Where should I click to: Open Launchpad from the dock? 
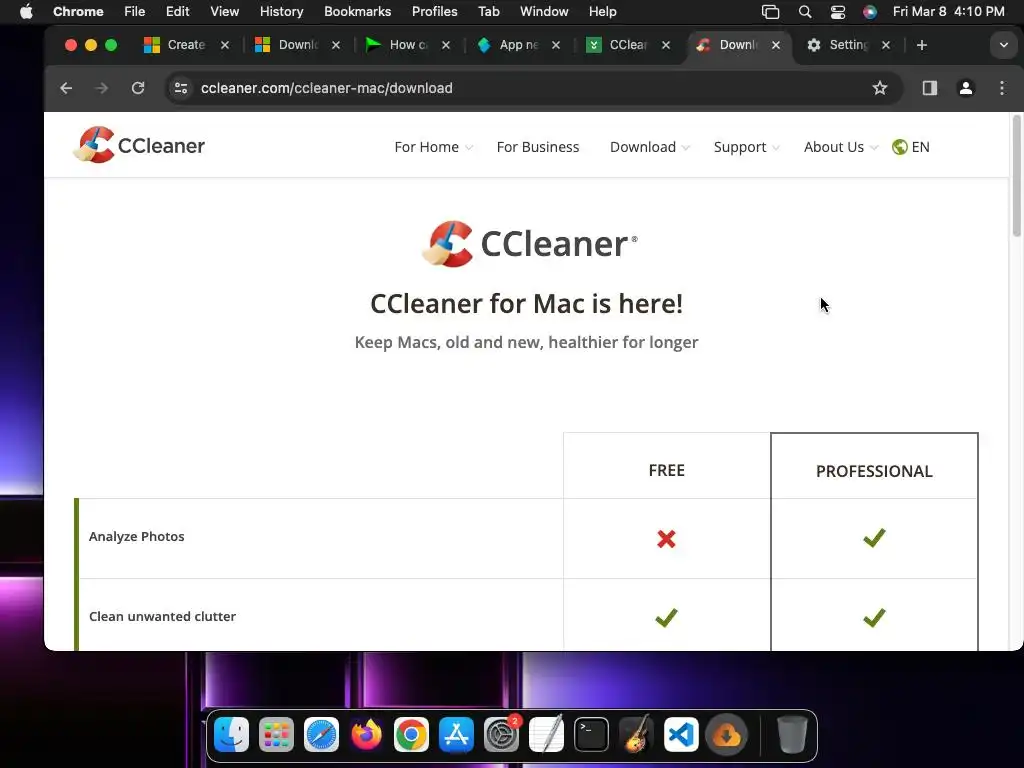pyautogui.click(x=276, y=735)
